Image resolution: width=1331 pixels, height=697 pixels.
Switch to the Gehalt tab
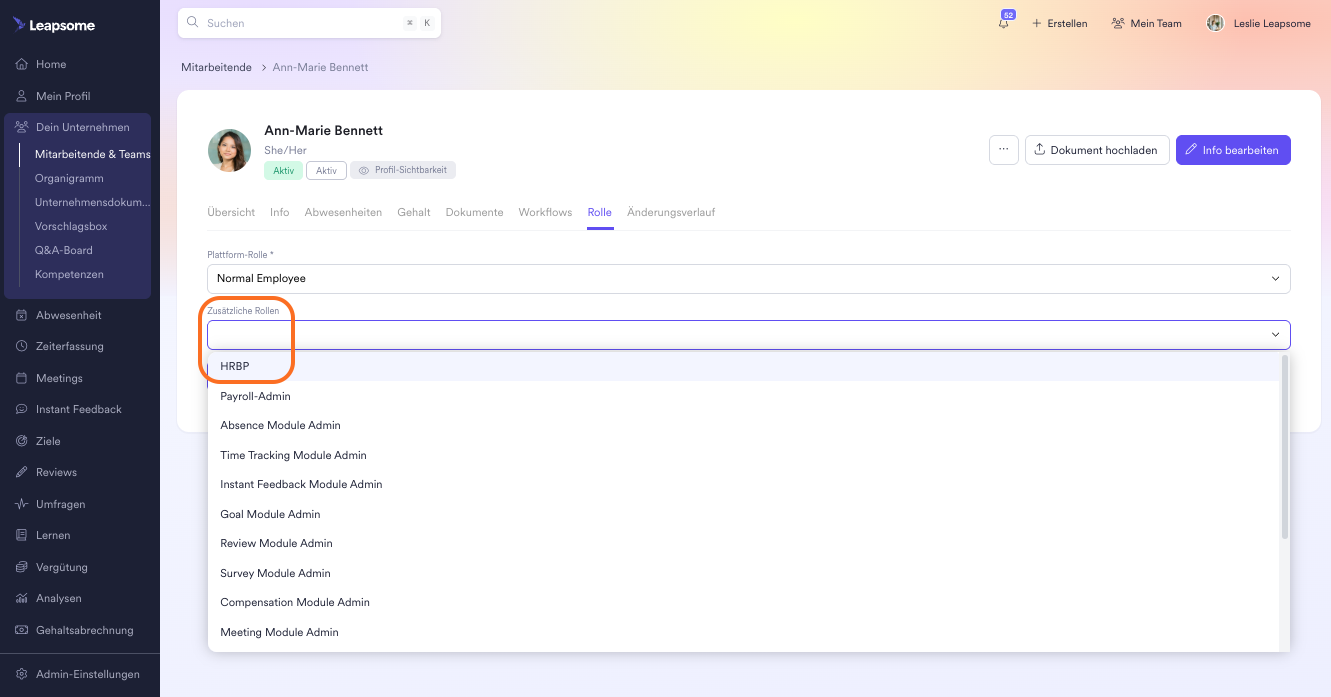[414, 212]
